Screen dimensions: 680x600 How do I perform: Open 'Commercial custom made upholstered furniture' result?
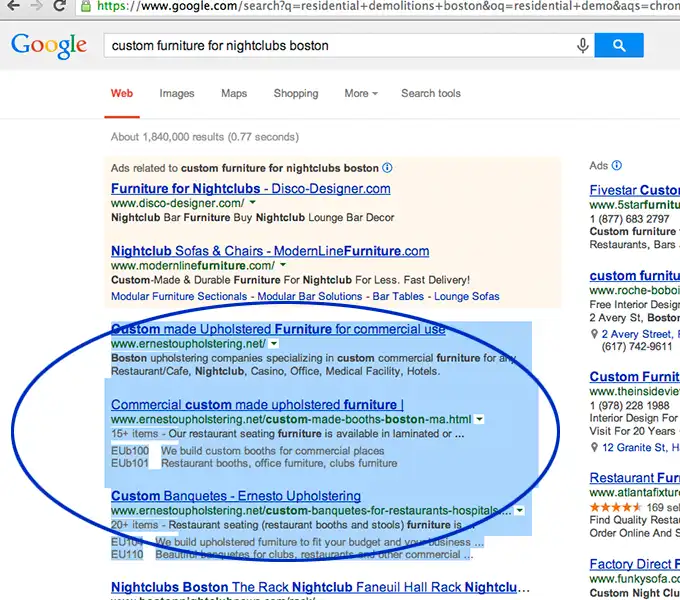(257, 404)
